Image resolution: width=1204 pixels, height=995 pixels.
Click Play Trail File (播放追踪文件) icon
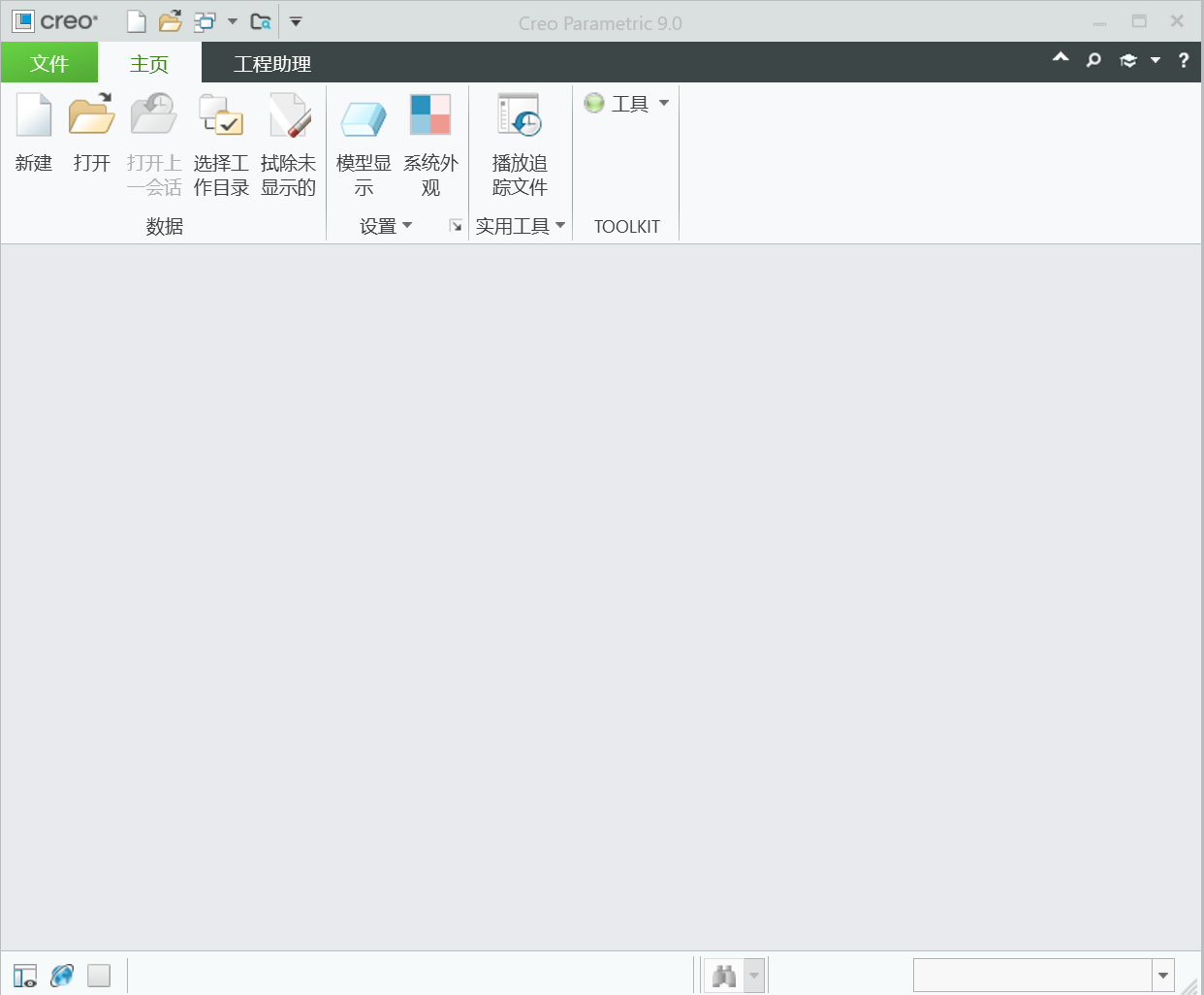pyautogui.click(x=520, y=116)
